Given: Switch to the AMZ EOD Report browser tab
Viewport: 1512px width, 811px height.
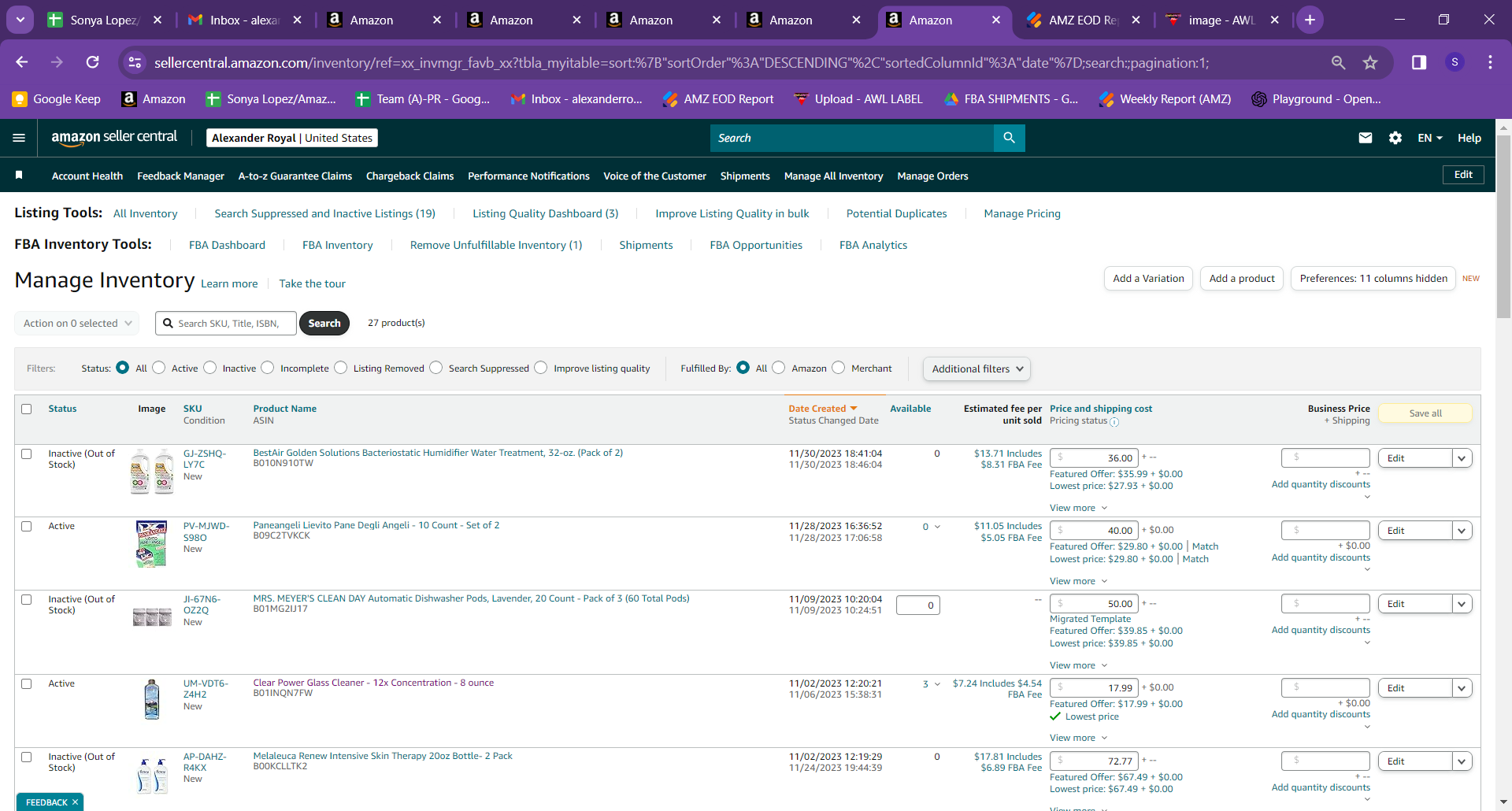Looking at the screenshot, I should 1084,20.
